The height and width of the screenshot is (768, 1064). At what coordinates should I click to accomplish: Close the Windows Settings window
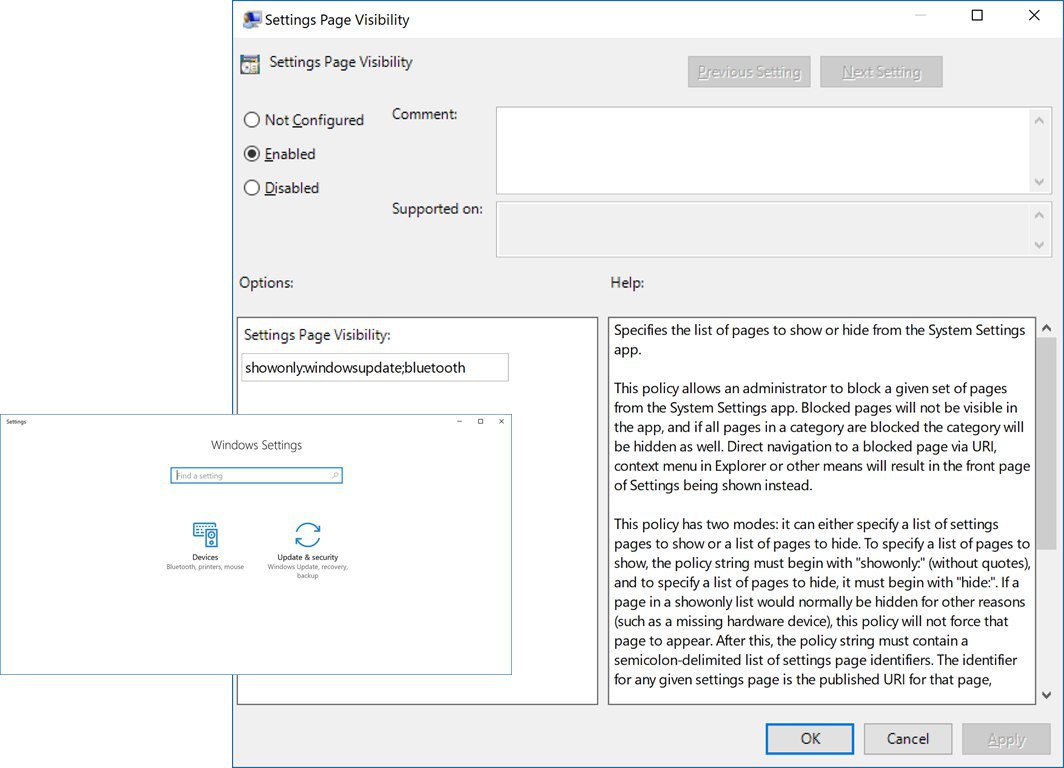[x=501, y=421]
